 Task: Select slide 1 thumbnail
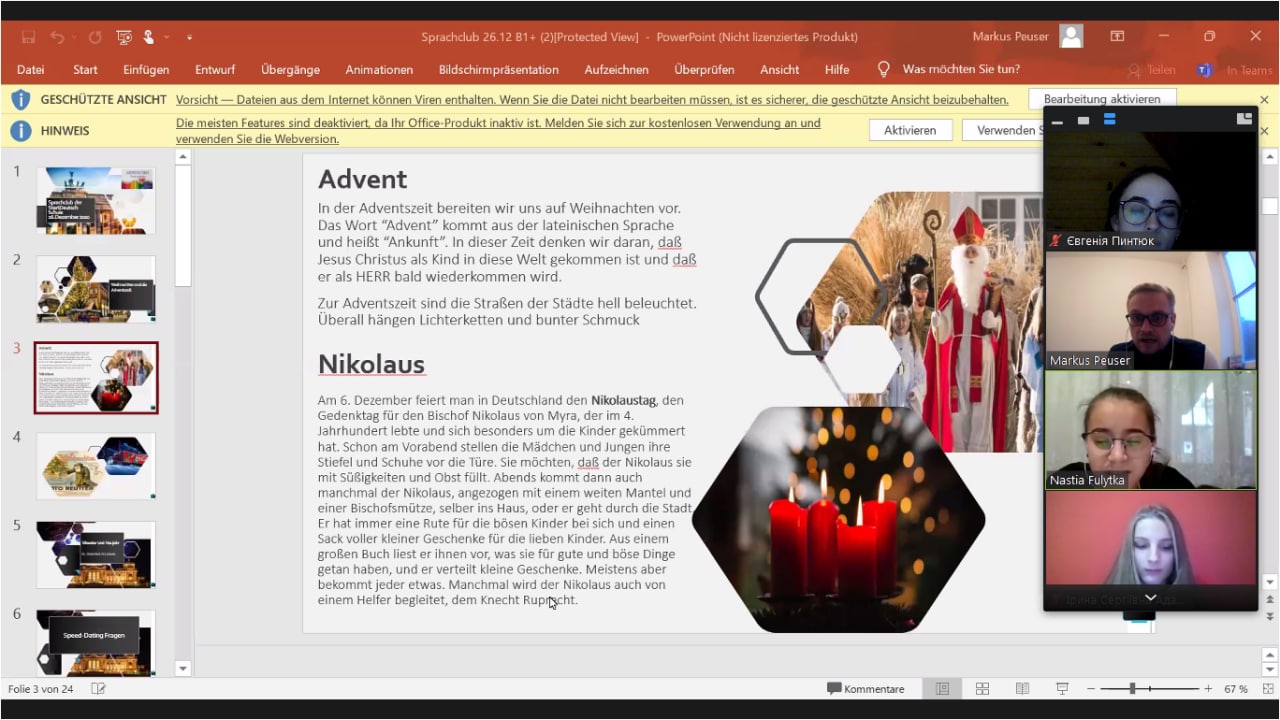pyautogui.click(x=96, y=201)
